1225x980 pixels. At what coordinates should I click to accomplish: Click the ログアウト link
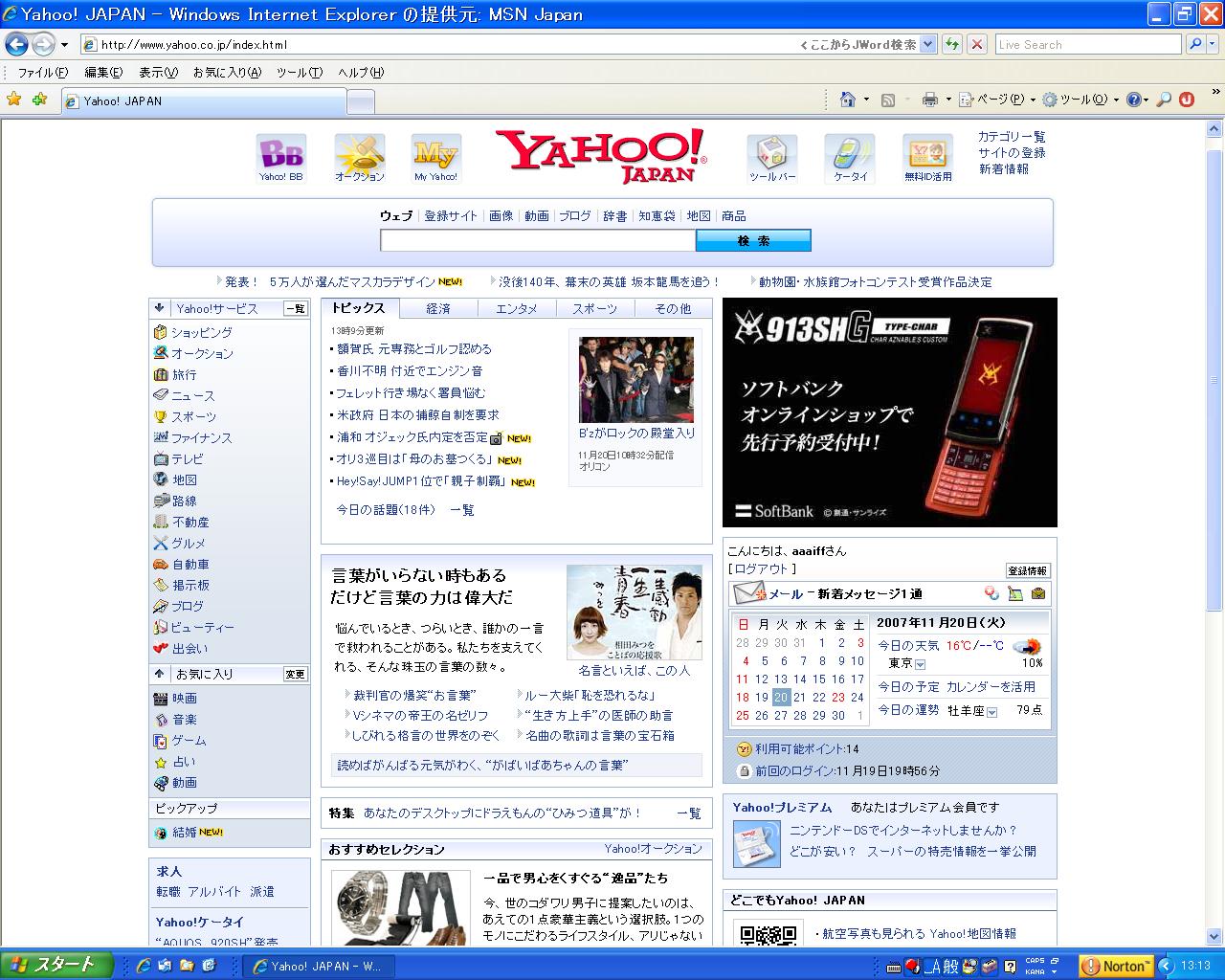pyautogui.click(x=760, y=568)
